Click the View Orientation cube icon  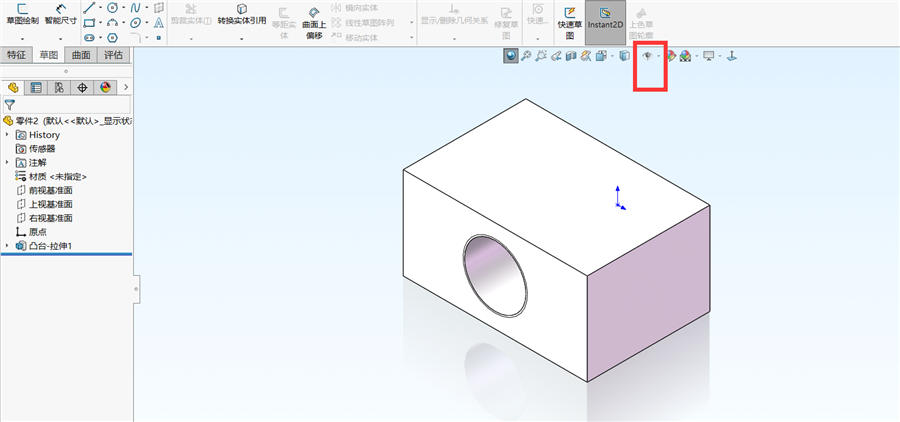[601, 56]
